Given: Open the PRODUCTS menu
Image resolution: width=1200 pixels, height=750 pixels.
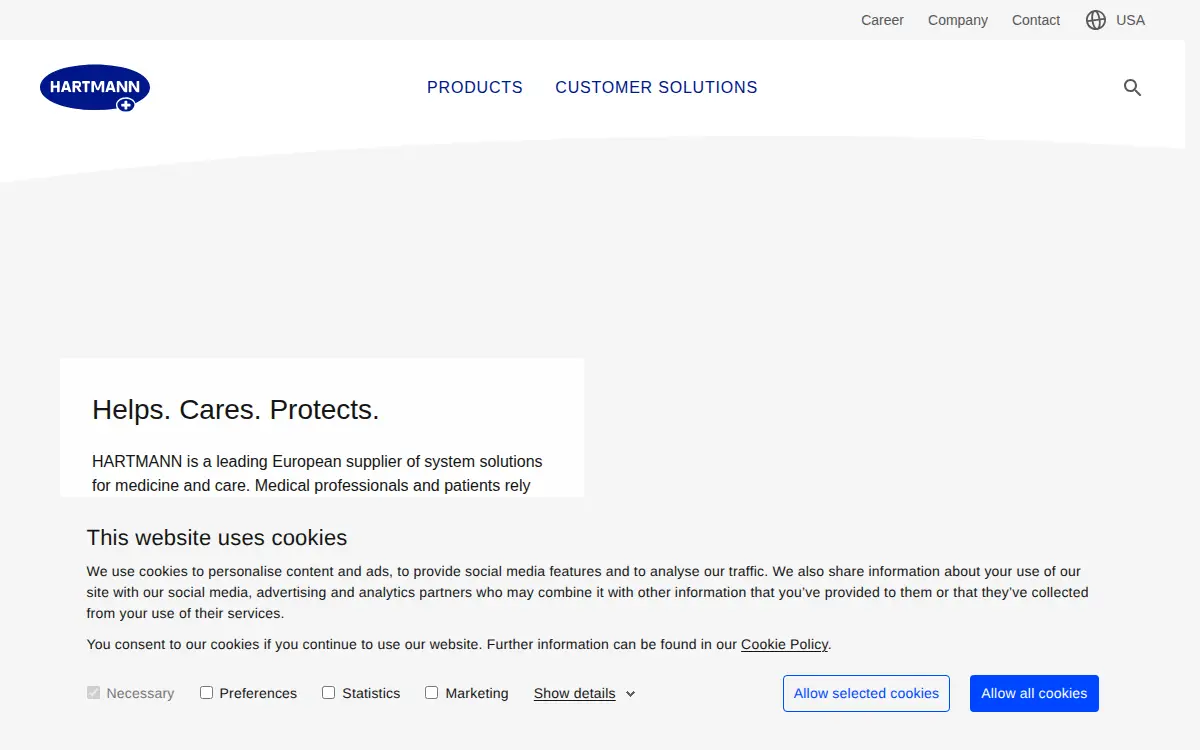Looking at the screenshot, I should click(475, 87).
